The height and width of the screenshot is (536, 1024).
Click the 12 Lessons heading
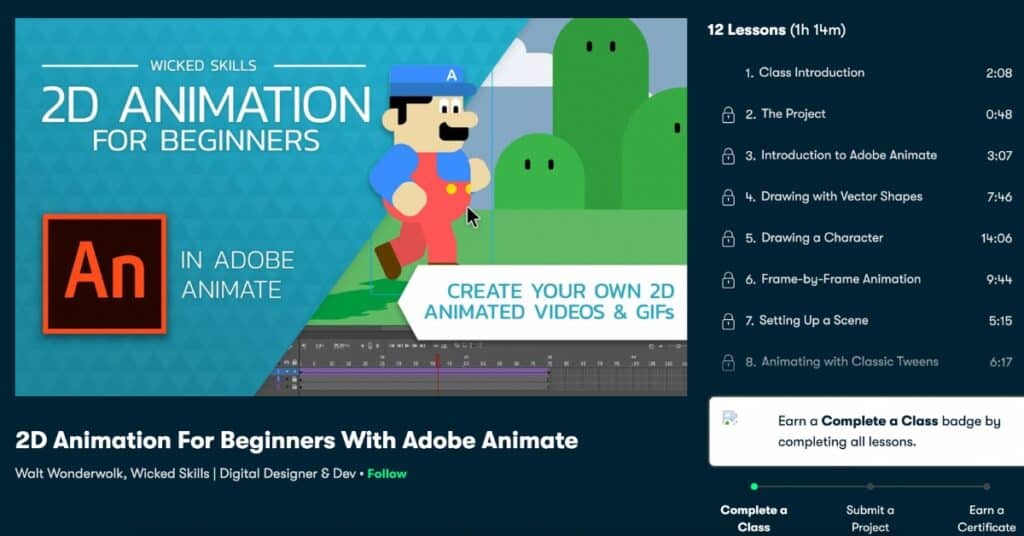776,30
